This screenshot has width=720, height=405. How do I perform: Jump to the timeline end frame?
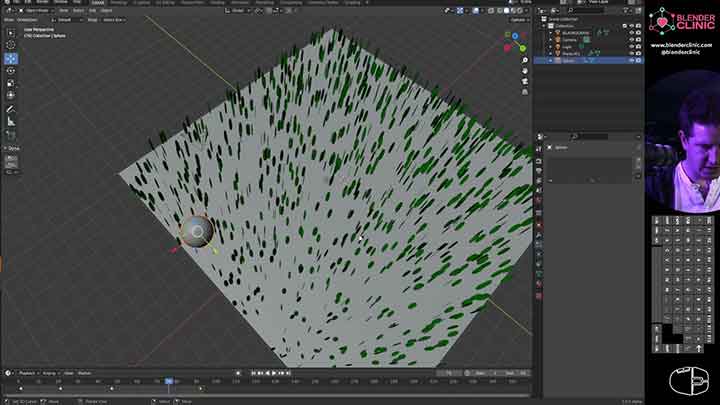(288, 373)
